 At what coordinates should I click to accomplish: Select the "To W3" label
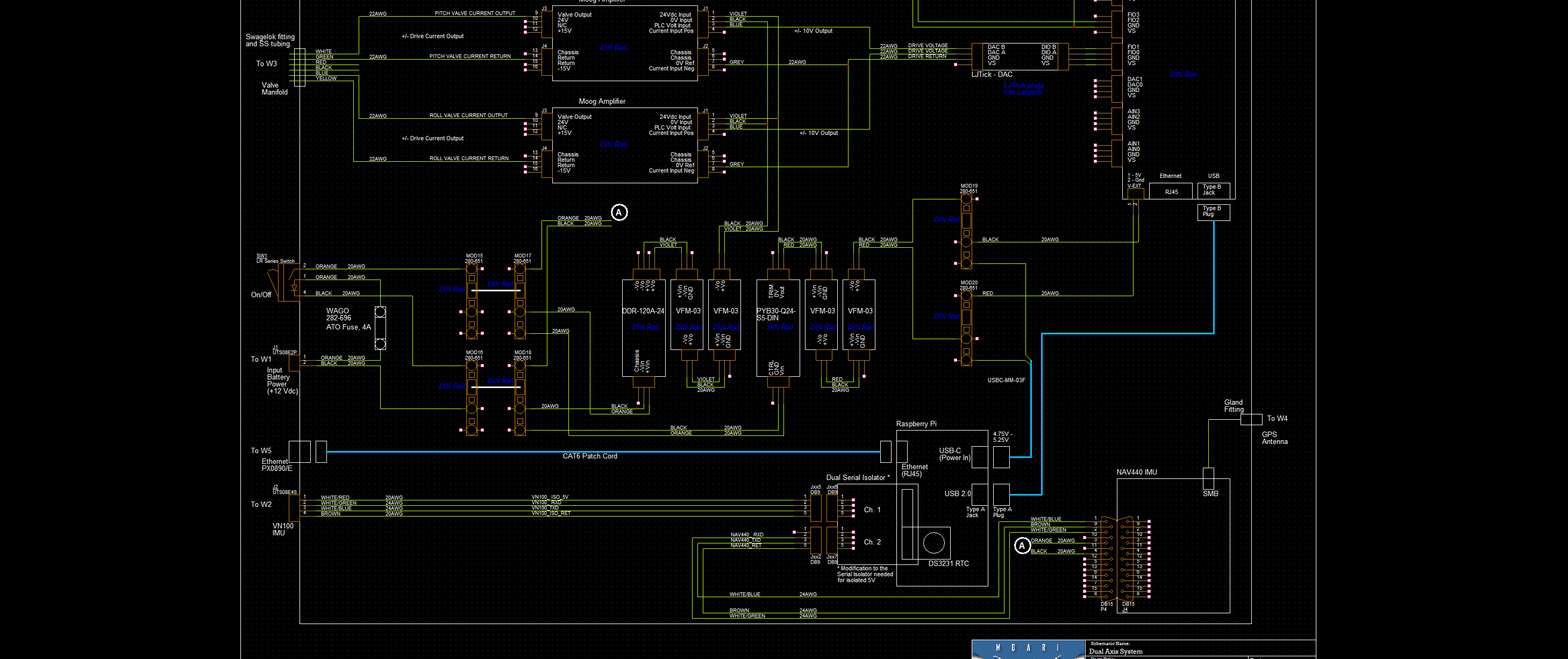(x=267, y=63)
